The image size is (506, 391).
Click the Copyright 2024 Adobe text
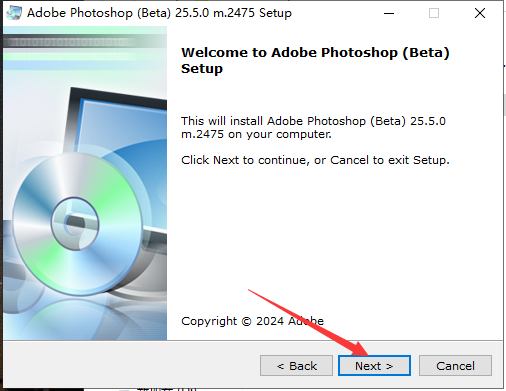pyautogui.click(x=252, y=321)
